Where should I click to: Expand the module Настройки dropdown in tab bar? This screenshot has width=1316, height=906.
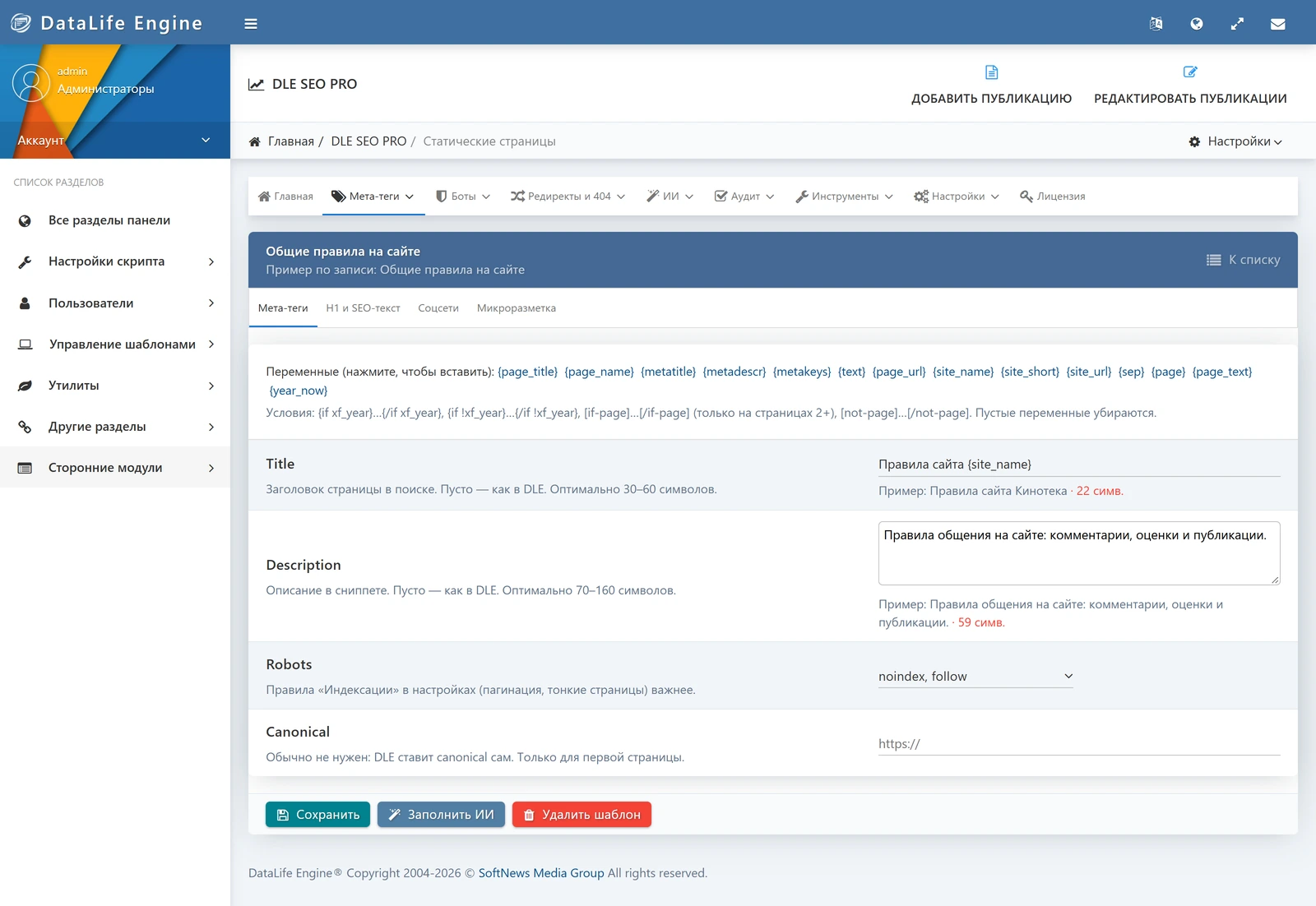pos(957,196)
